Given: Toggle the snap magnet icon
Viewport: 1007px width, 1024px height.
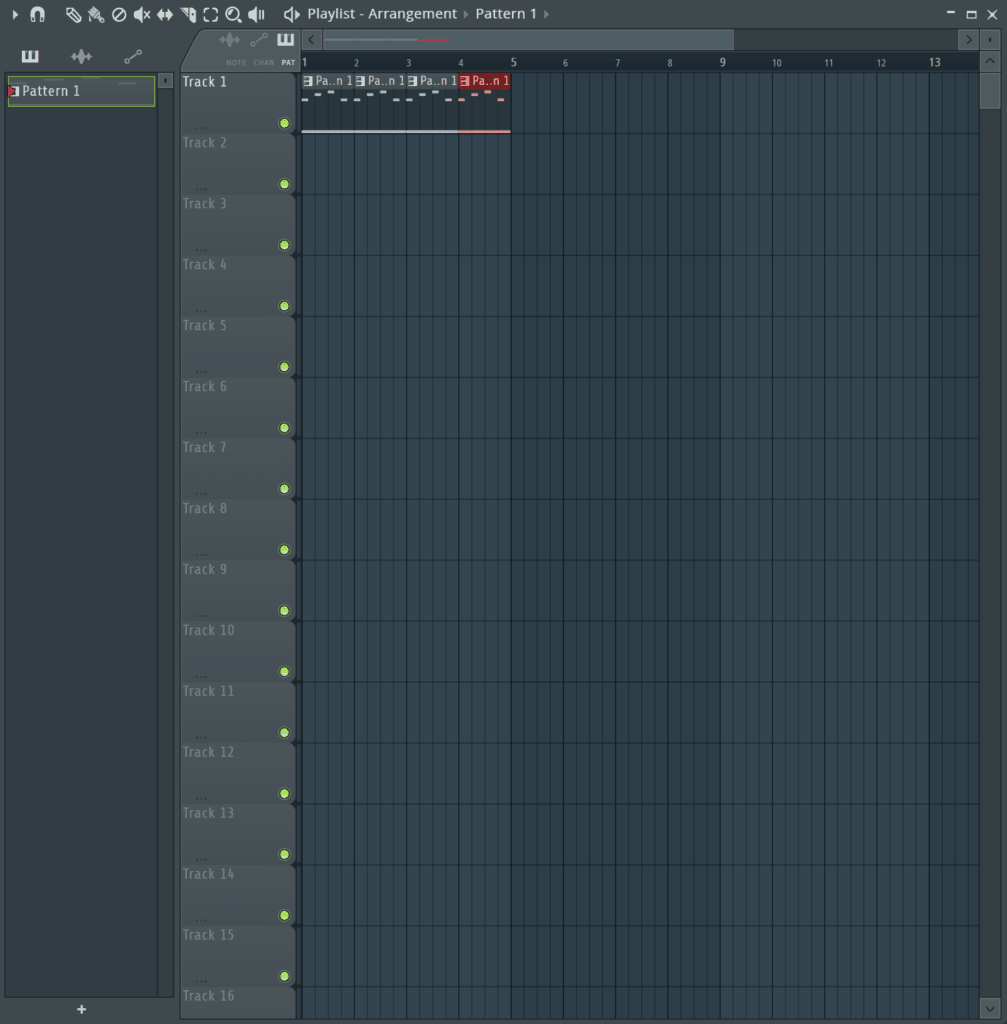Looking at the screenshot, I should coord(37,14).
